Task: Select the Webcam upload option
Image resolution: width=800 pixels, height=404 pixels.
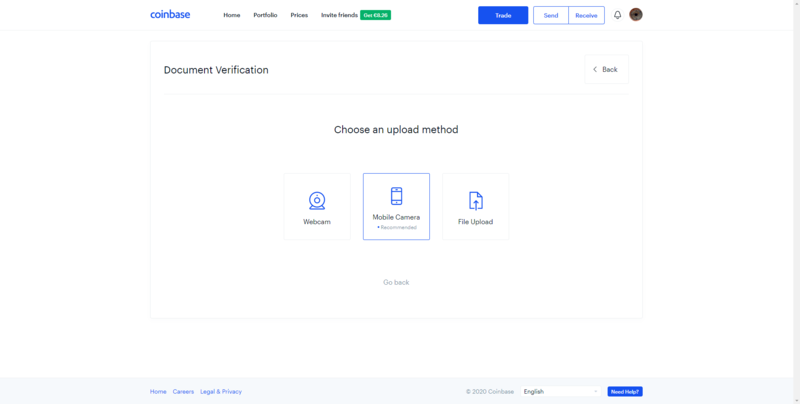Action: click(317, 207)
